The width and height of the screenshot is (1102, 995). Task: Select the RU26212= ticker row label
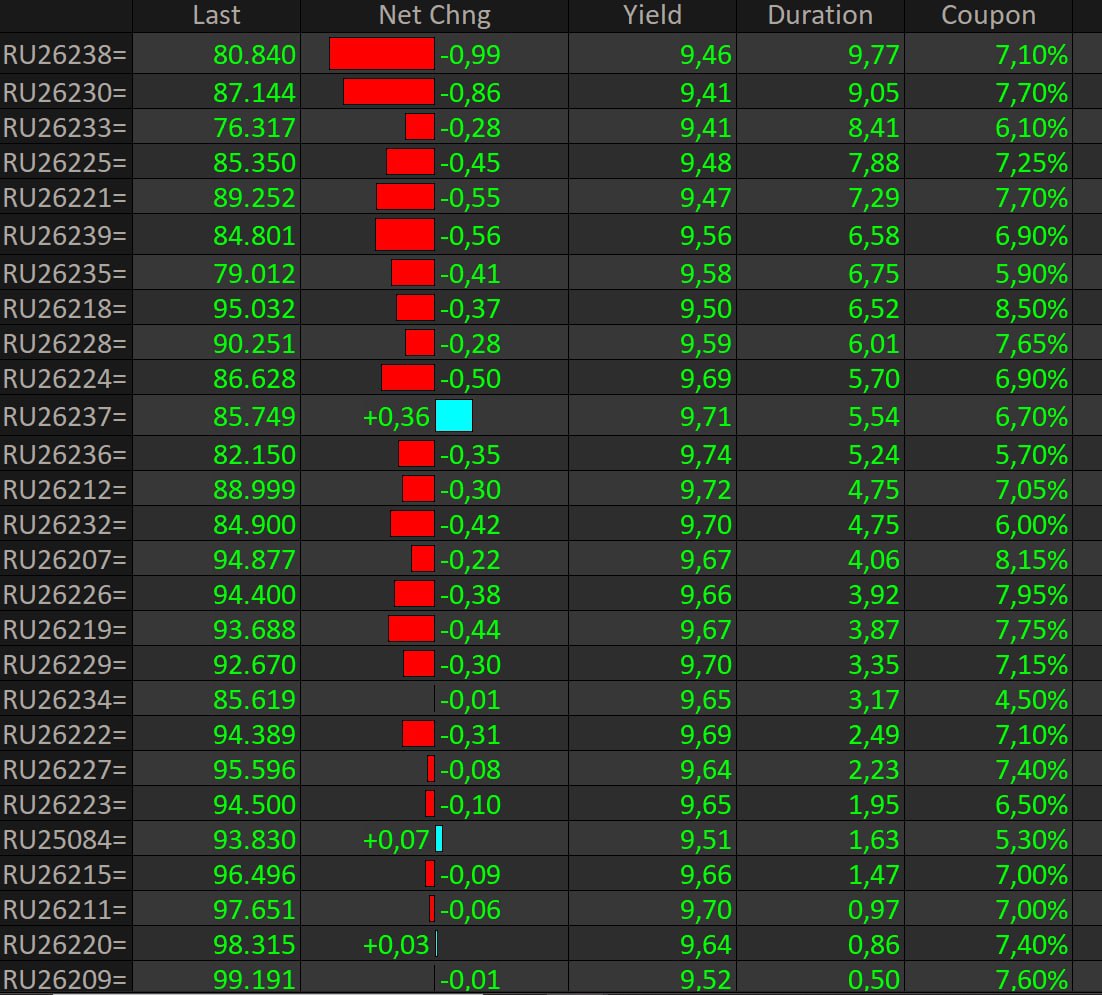coord(65,490)
